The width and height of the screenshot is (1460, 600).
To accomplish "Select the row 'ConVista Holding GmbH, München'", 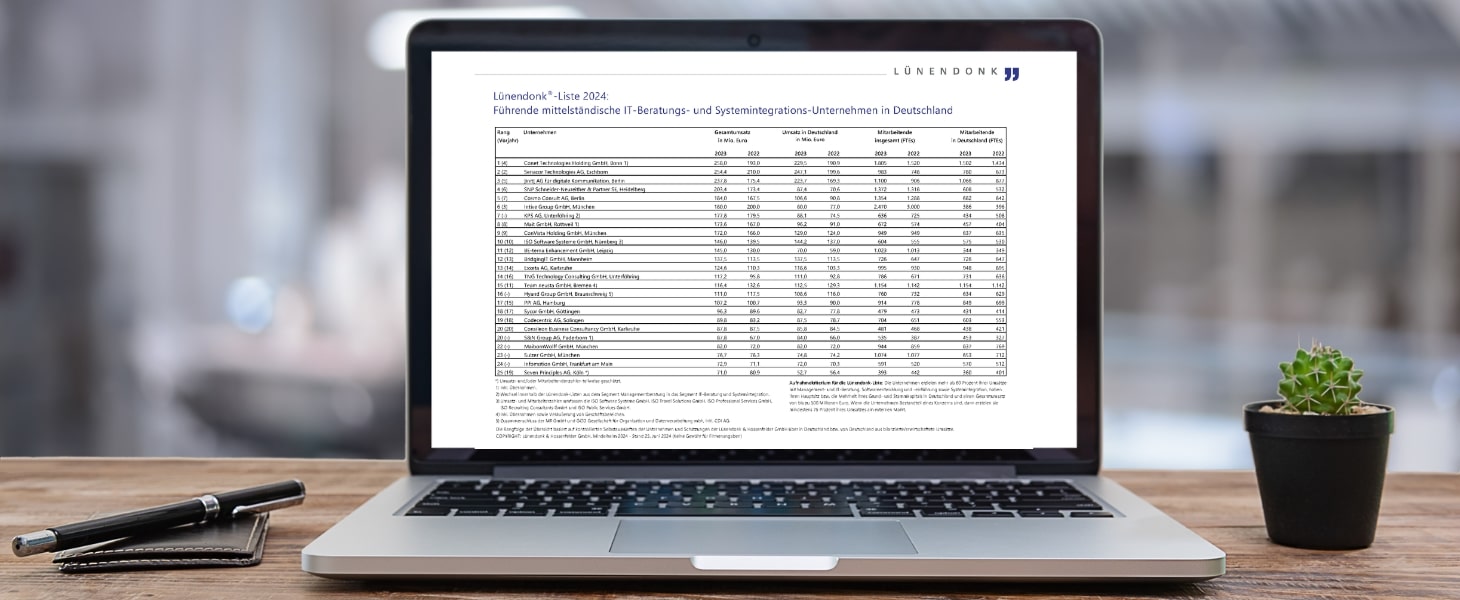I will (x=750, y=233).
